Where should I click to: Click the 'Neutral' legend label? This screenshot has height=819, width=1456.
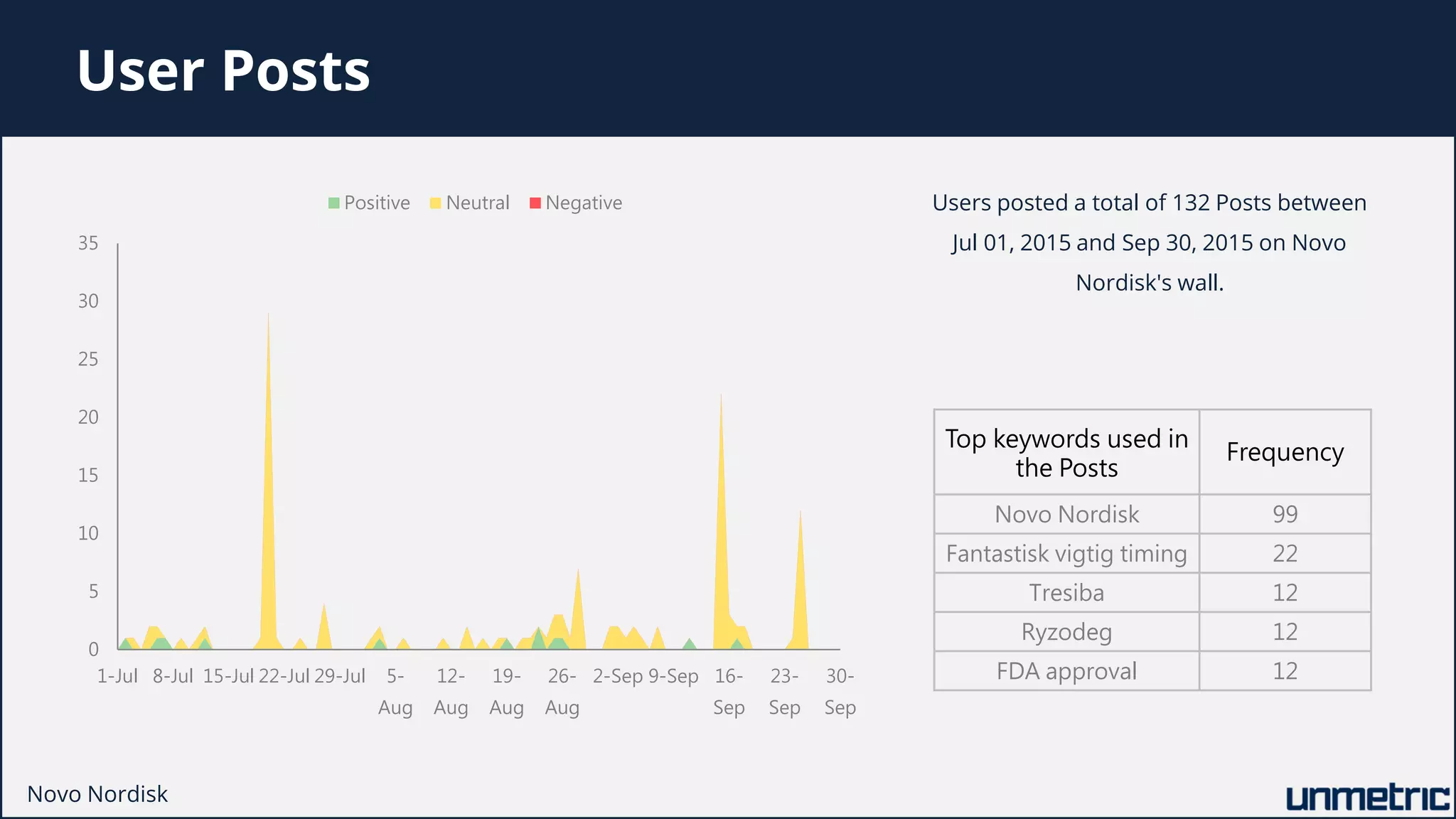click(478, 203)
